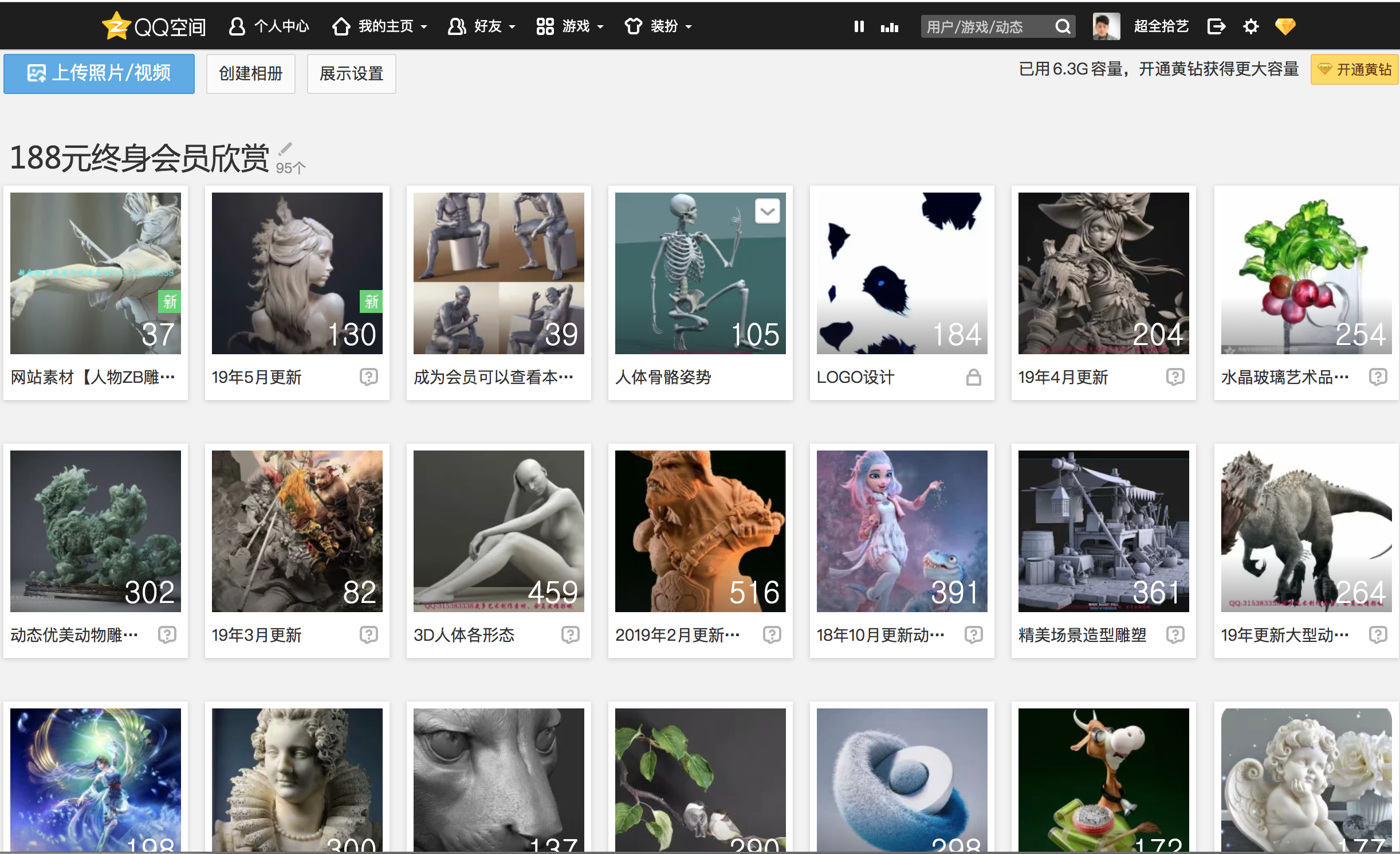The height and width of the screenshot is (854, 1400).
Task: Open settings via the gear icon
Action: point(1251,26)
